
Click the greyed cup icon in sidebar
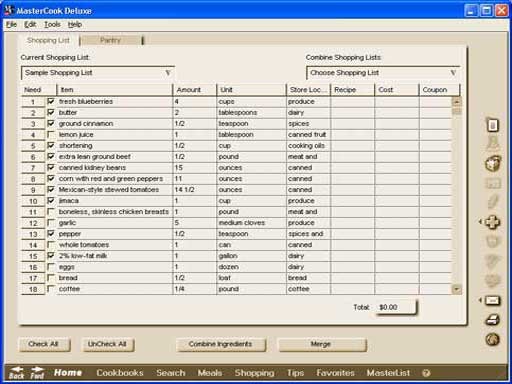(x=492, y=241)
